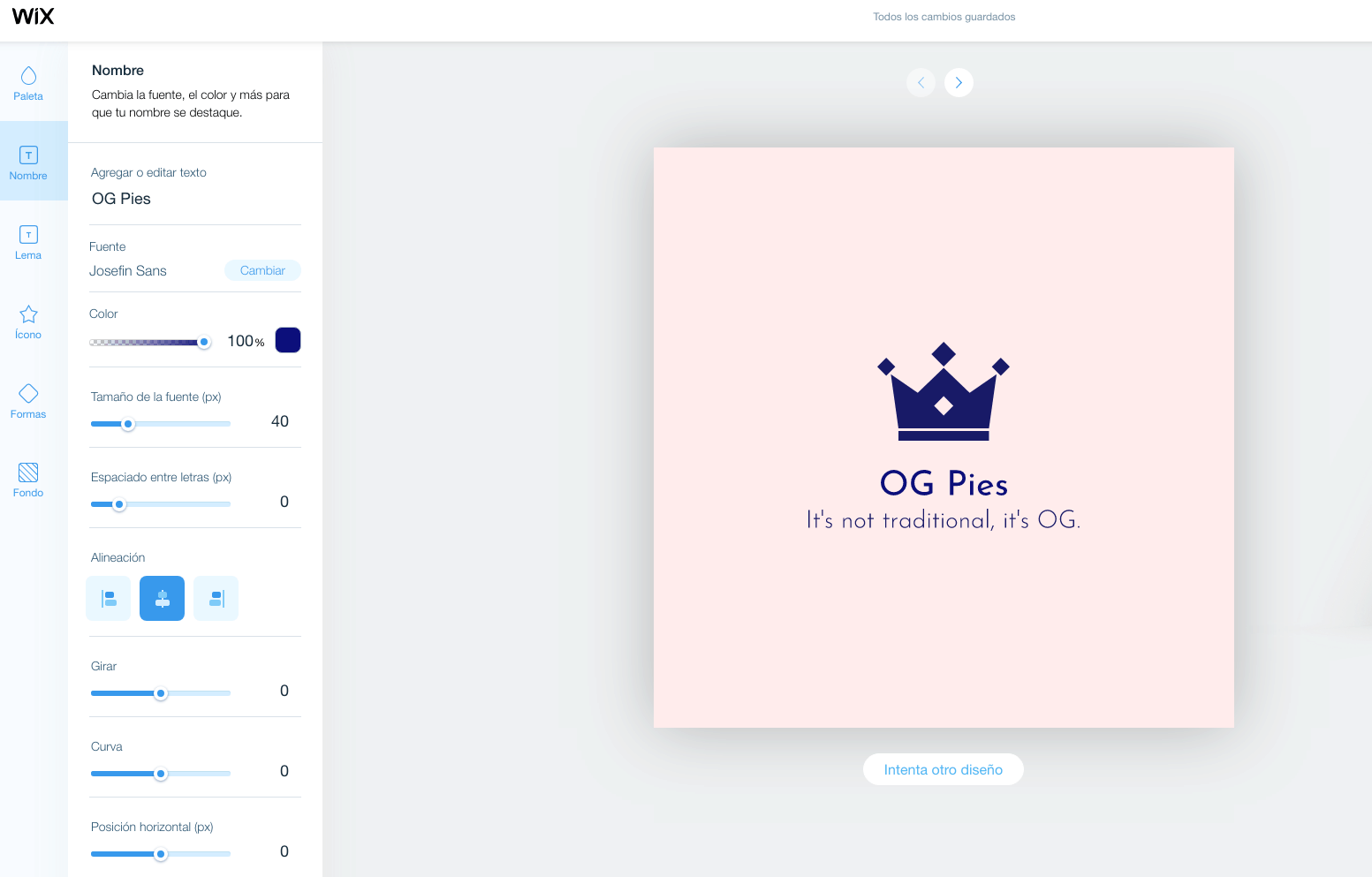
Task: Click Todos los cambios guardados status
Action: click(944, 17)
